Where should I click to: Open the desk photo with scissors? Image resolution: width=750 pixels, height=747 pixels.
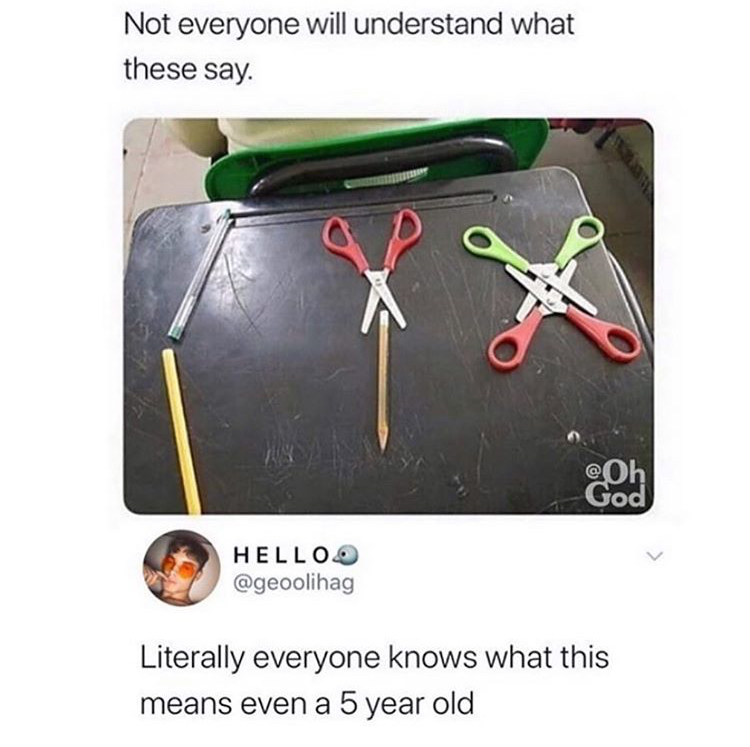tap(388, 316)
